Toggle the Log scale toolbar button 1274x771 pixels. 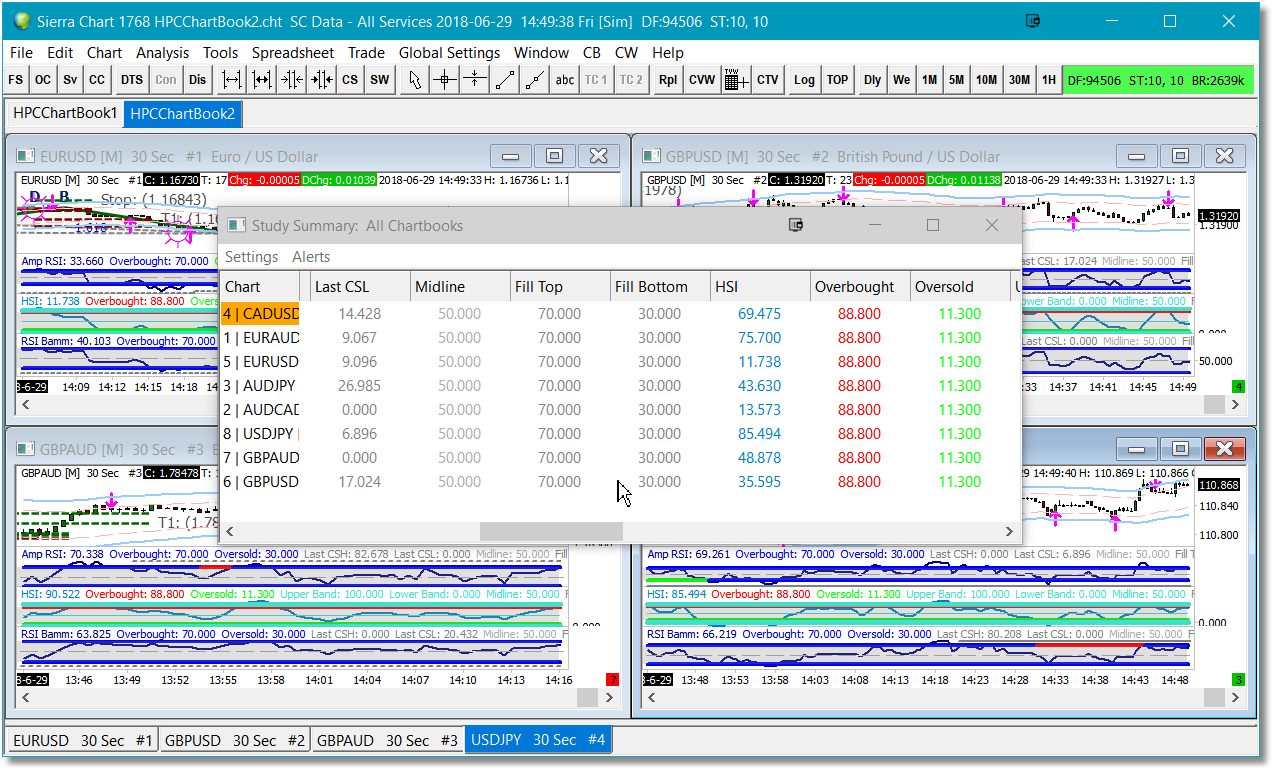(x=804, y=80)
